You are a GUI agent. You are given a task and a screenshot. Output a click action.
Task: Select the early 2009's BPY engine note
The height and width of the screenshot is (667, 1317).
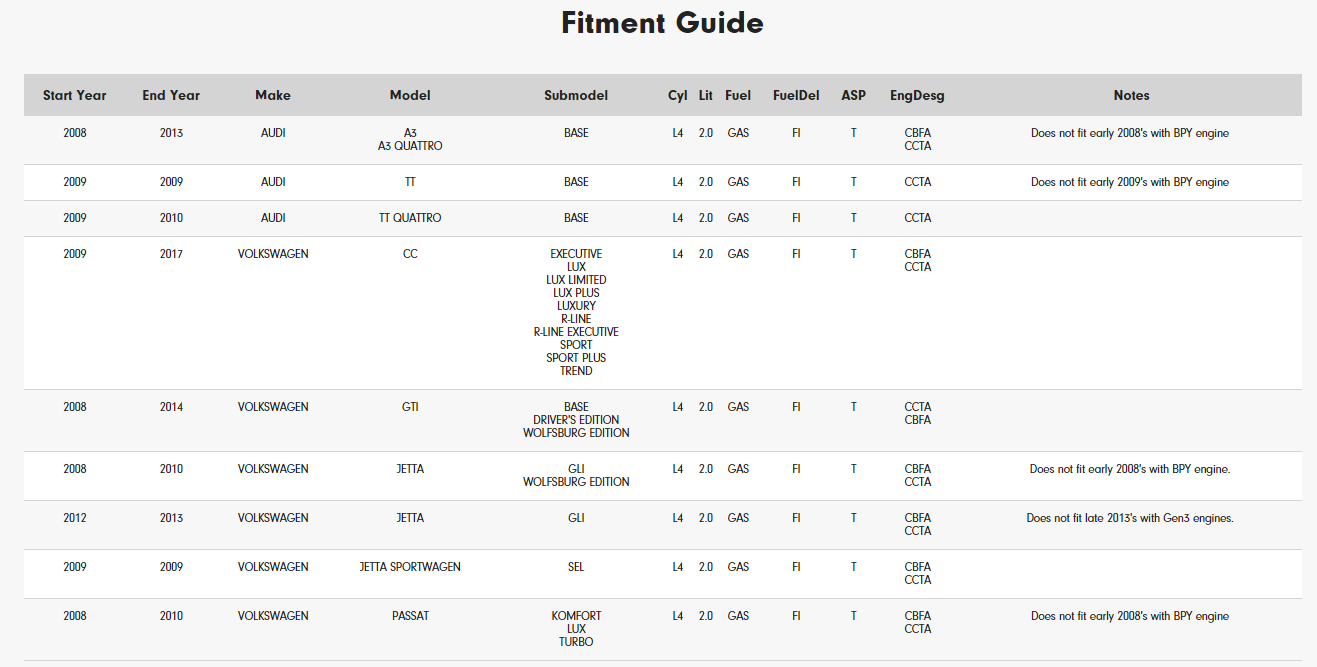tap(1130, 182)
